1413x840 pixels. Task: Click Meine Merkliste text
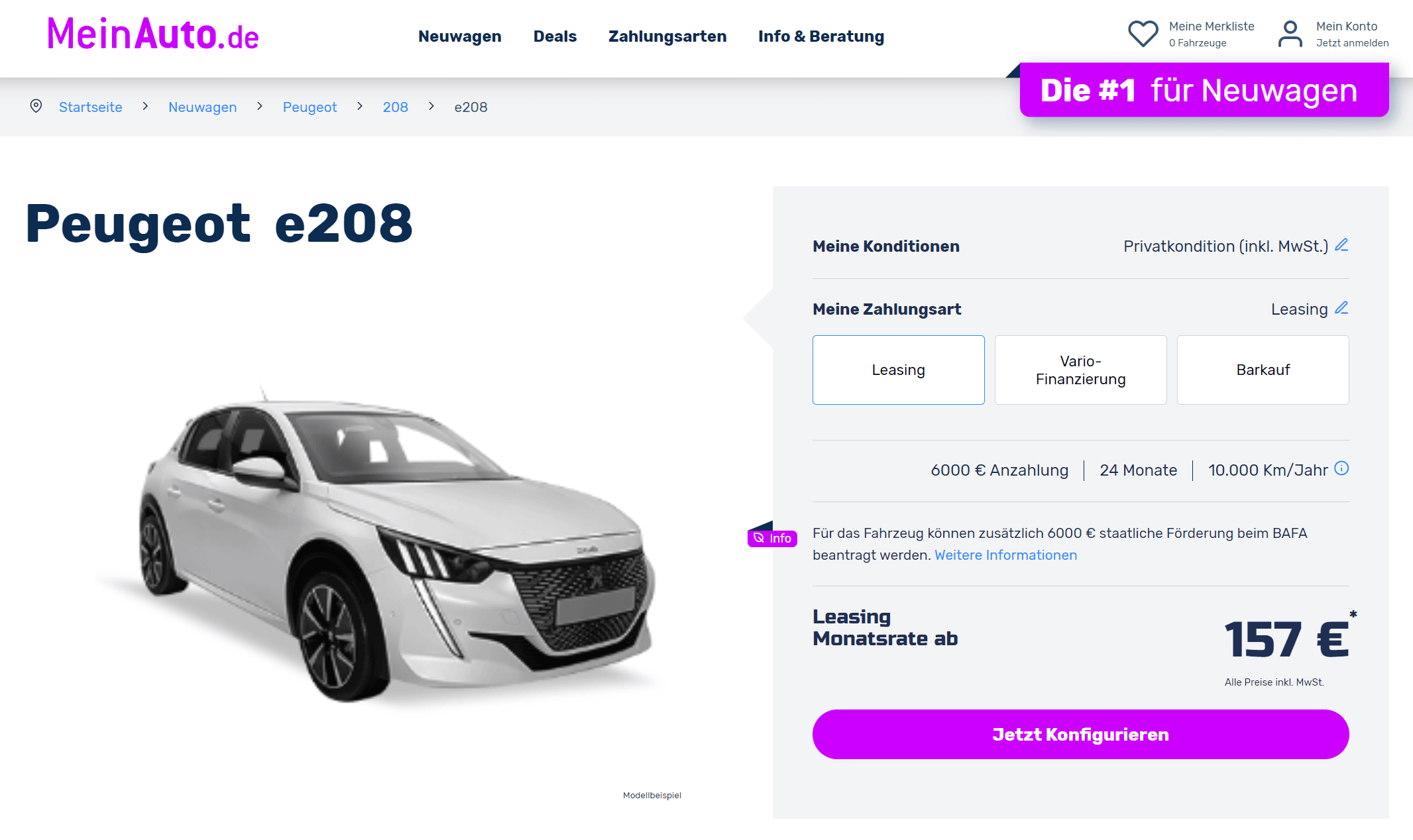click(1212, 26)
